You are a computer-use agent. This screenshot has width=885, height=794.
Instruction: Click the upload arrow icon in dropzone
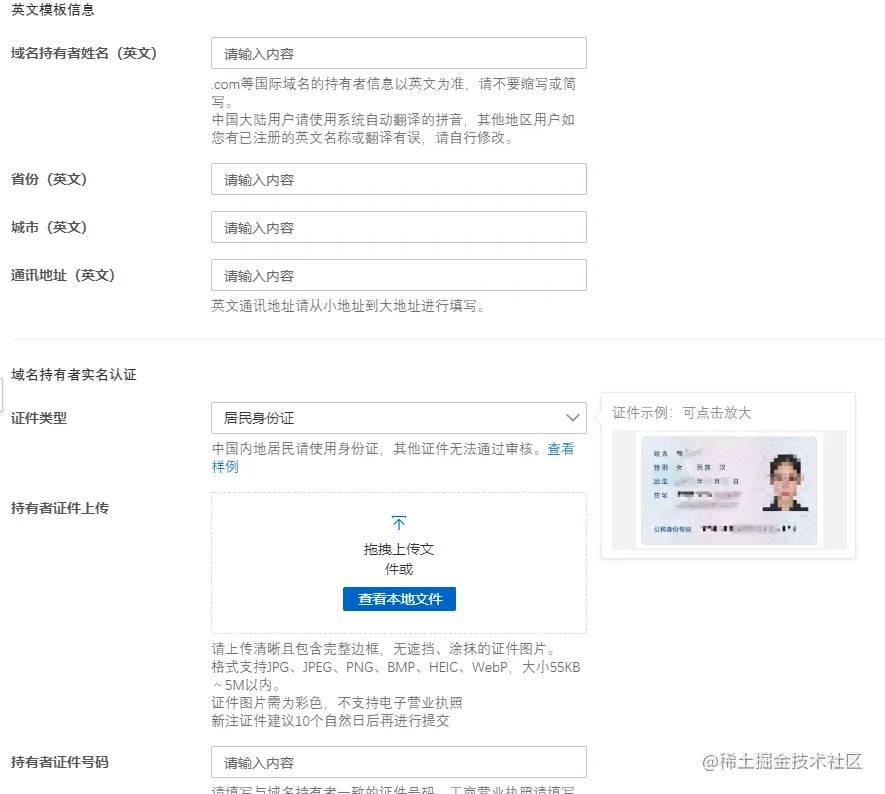pyautogui.click(x=398, y=523)
